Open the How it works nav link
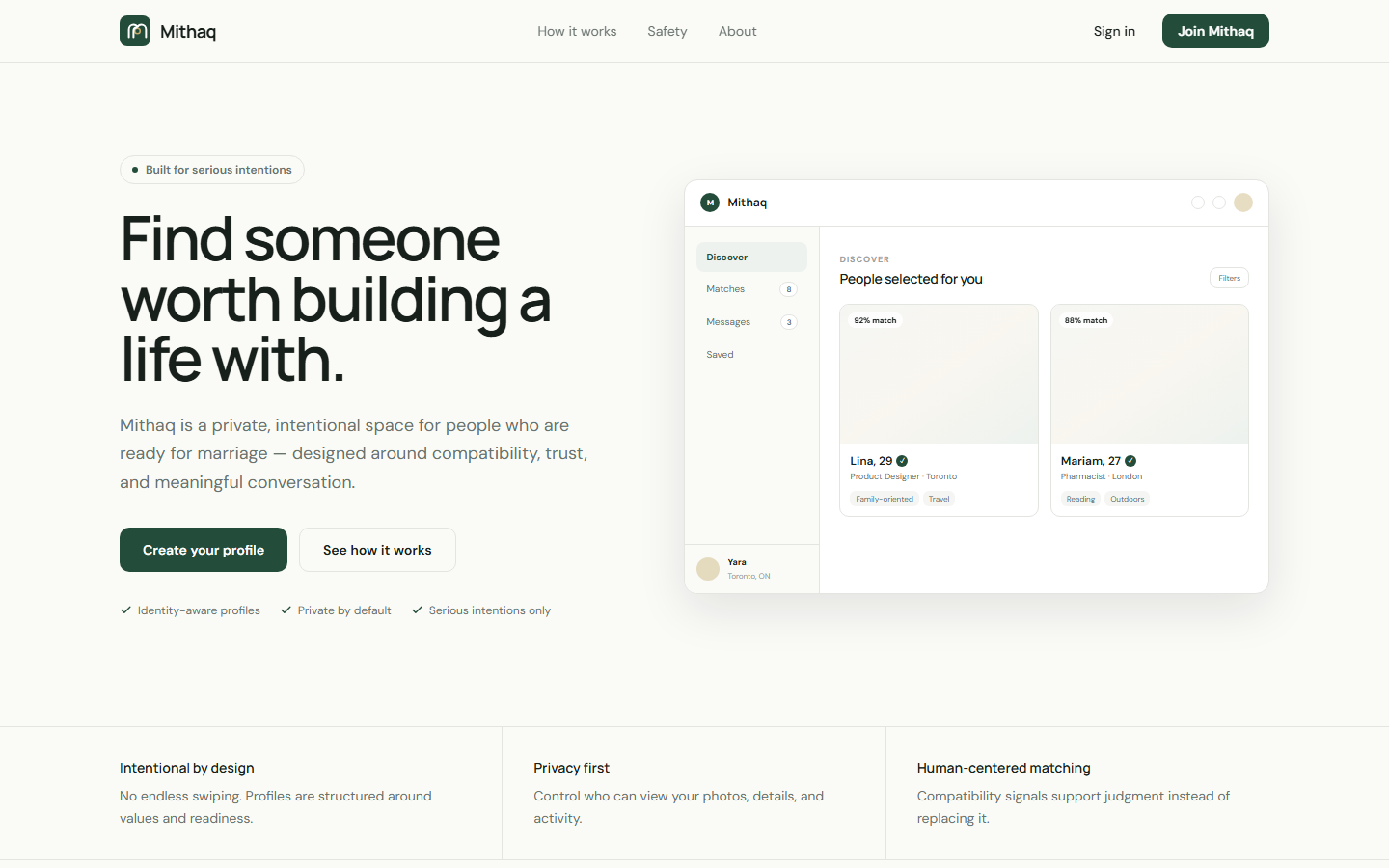Screen dimensions: 1389x868 [577, 31]
